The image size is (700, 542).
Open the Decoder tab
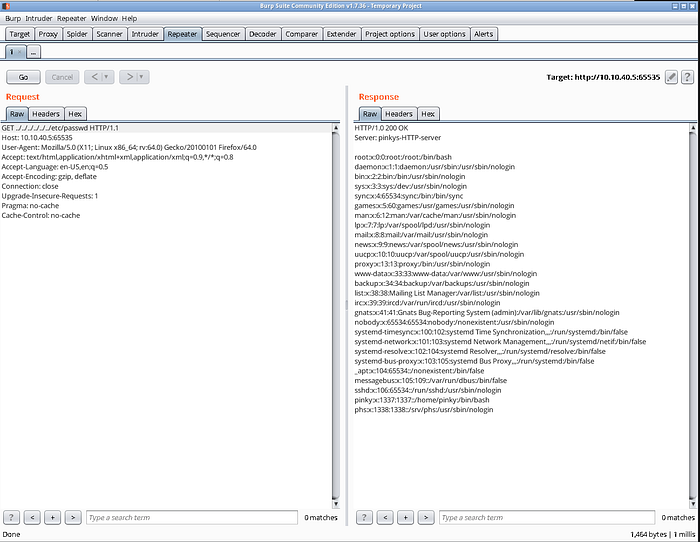262,34
